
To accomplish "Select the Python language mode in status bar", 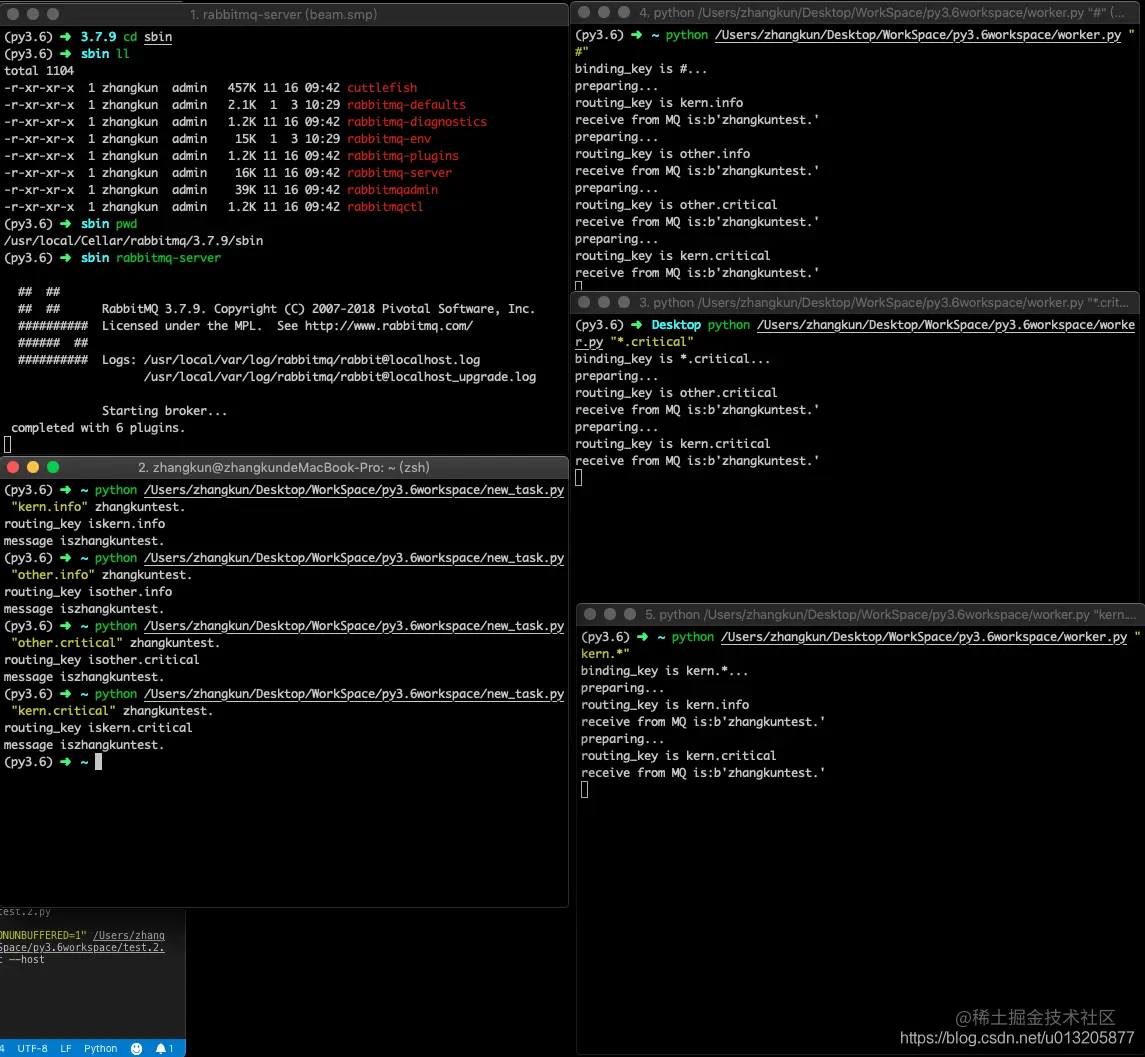I will pos(101,1048).
